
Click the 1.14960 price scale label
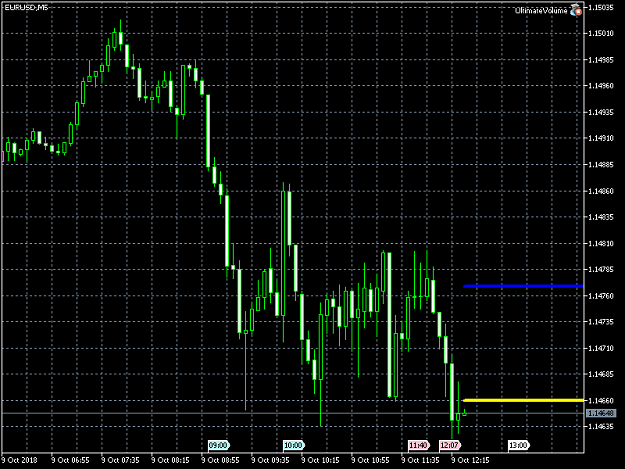601,86
